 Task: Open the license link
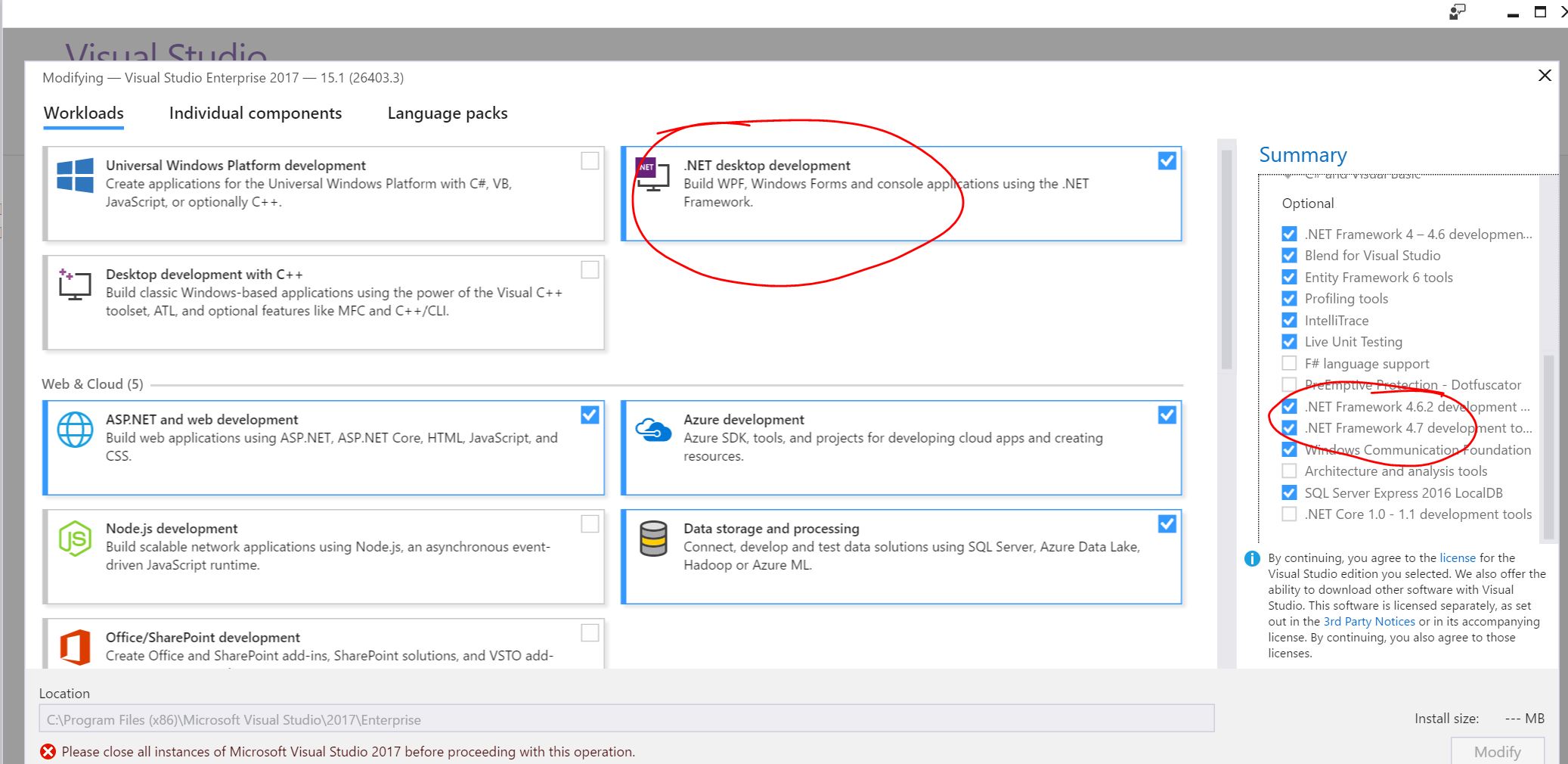click(1456, 558)
